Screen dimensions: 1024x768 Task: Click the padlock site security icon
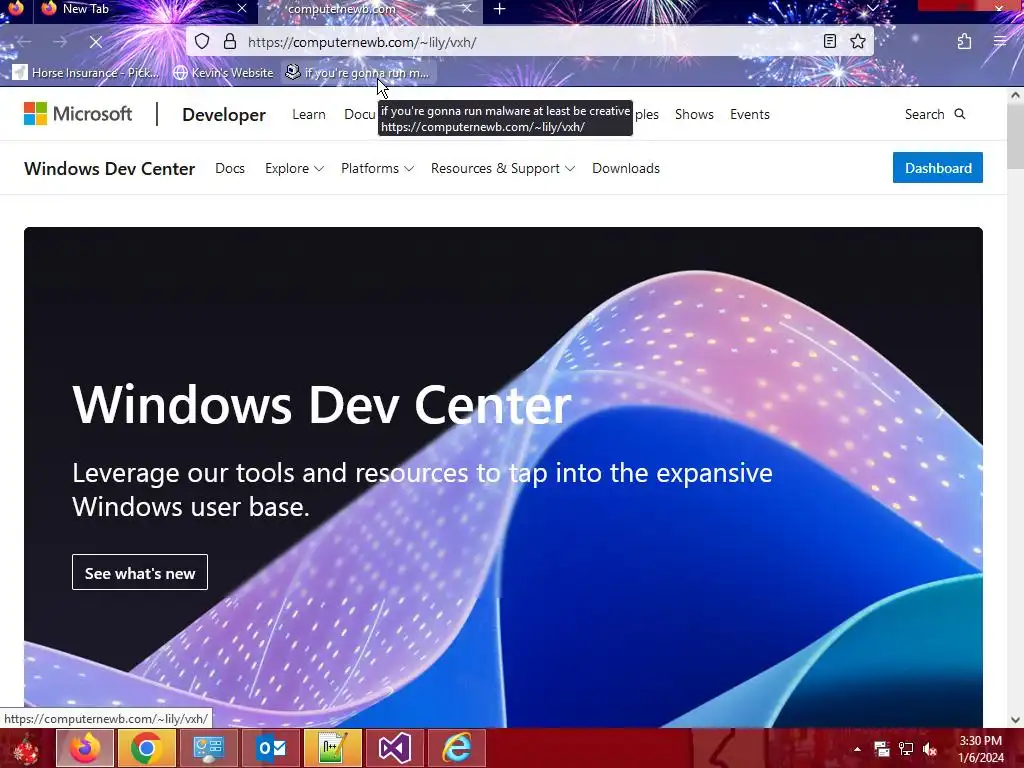tap(230, 42)
